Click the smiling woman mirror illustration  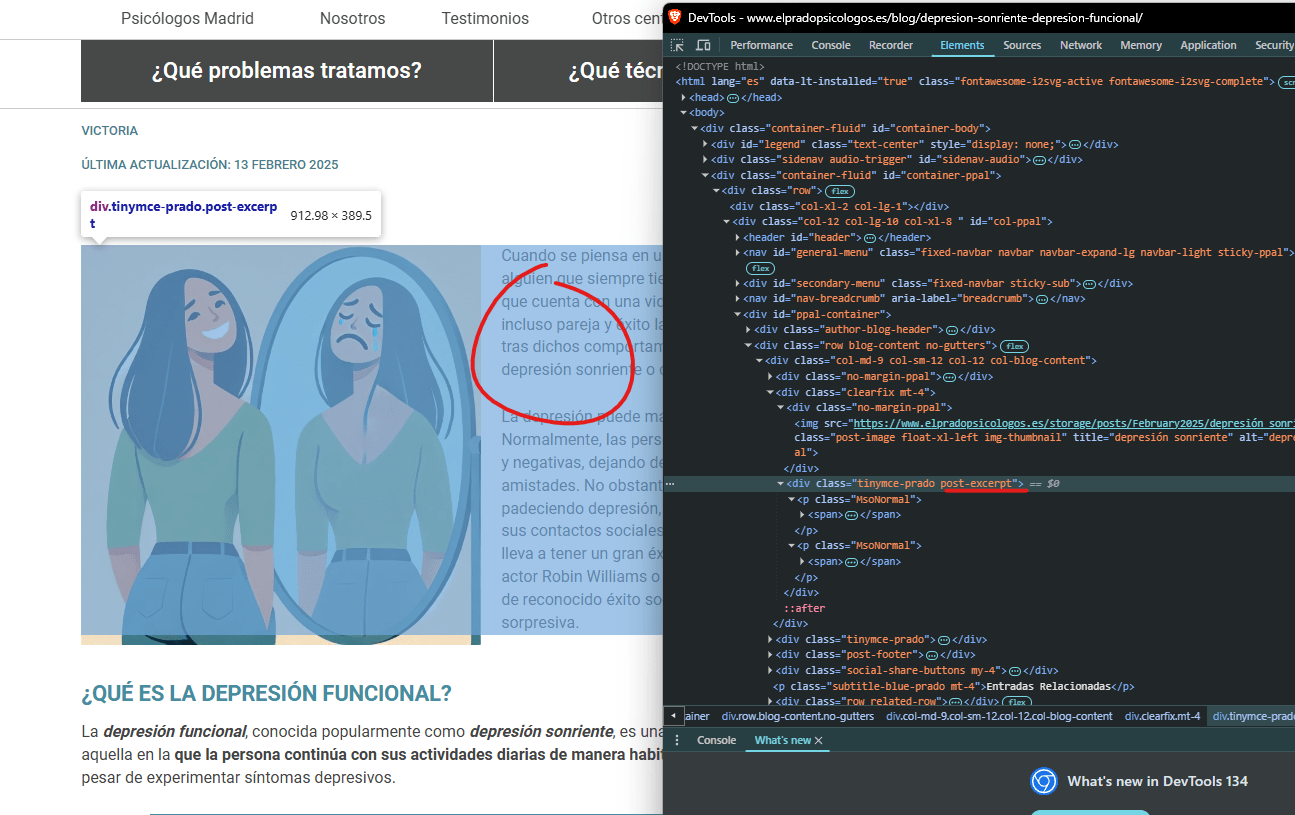pos(281,445)
